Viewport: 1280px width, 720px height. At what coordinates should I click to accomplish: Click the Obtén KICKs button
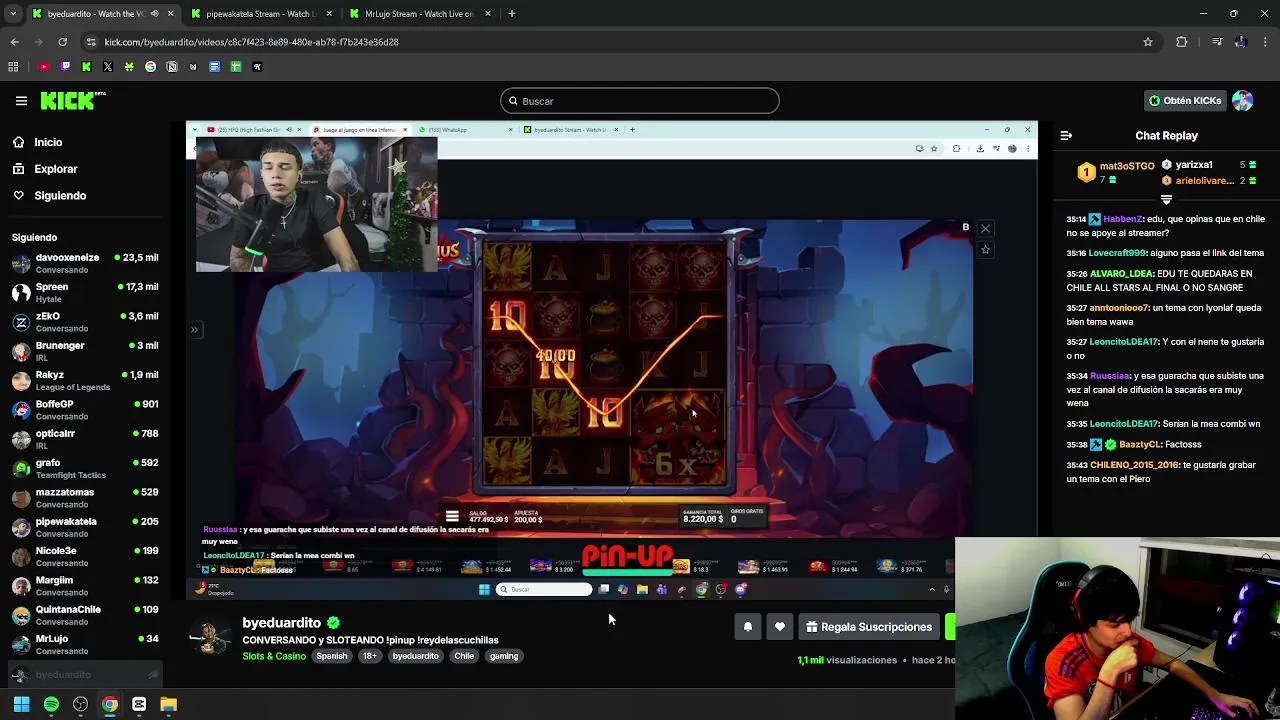coord(1185,101)
